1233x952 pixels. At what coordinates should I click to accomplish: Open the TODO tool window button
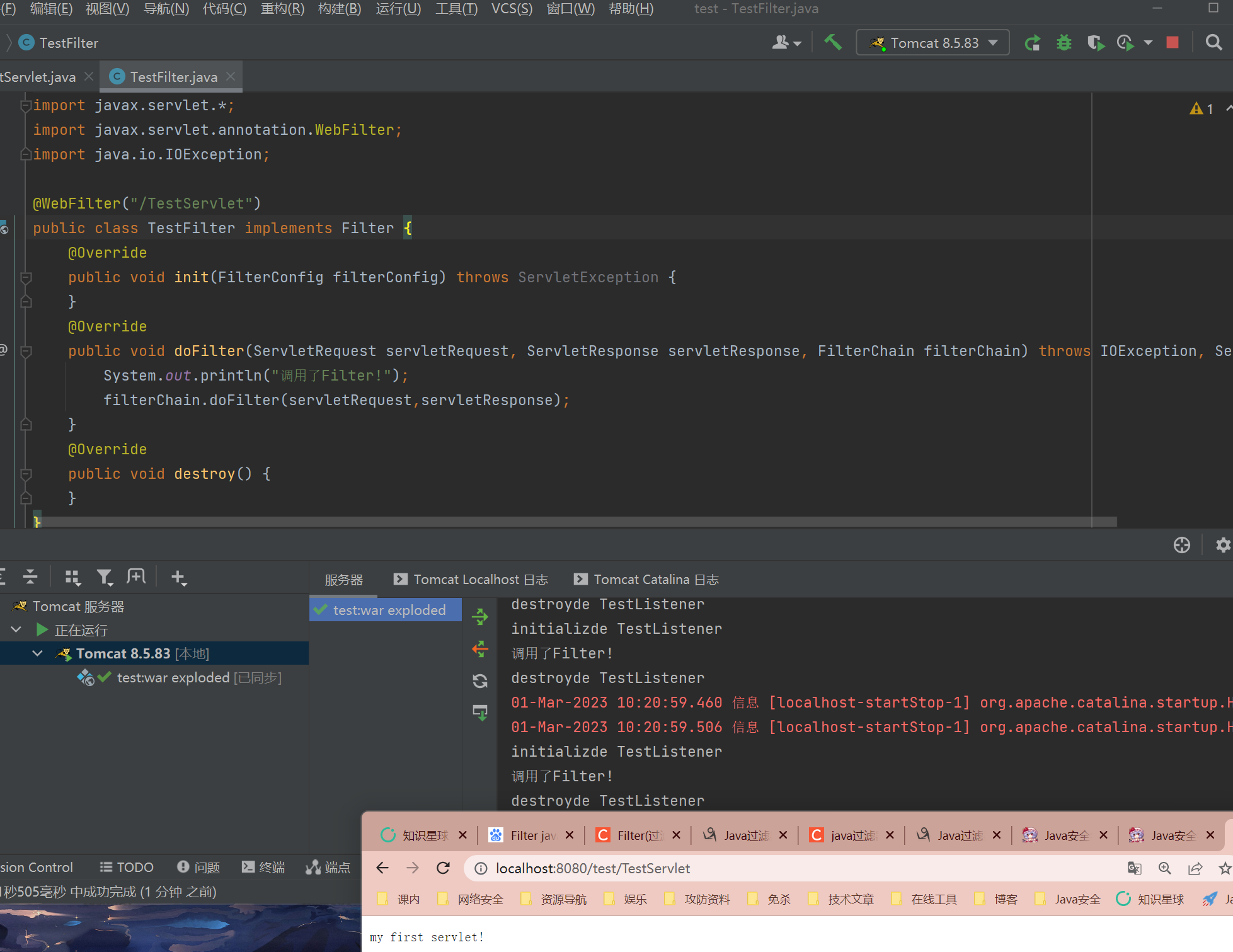pos(127,867)
